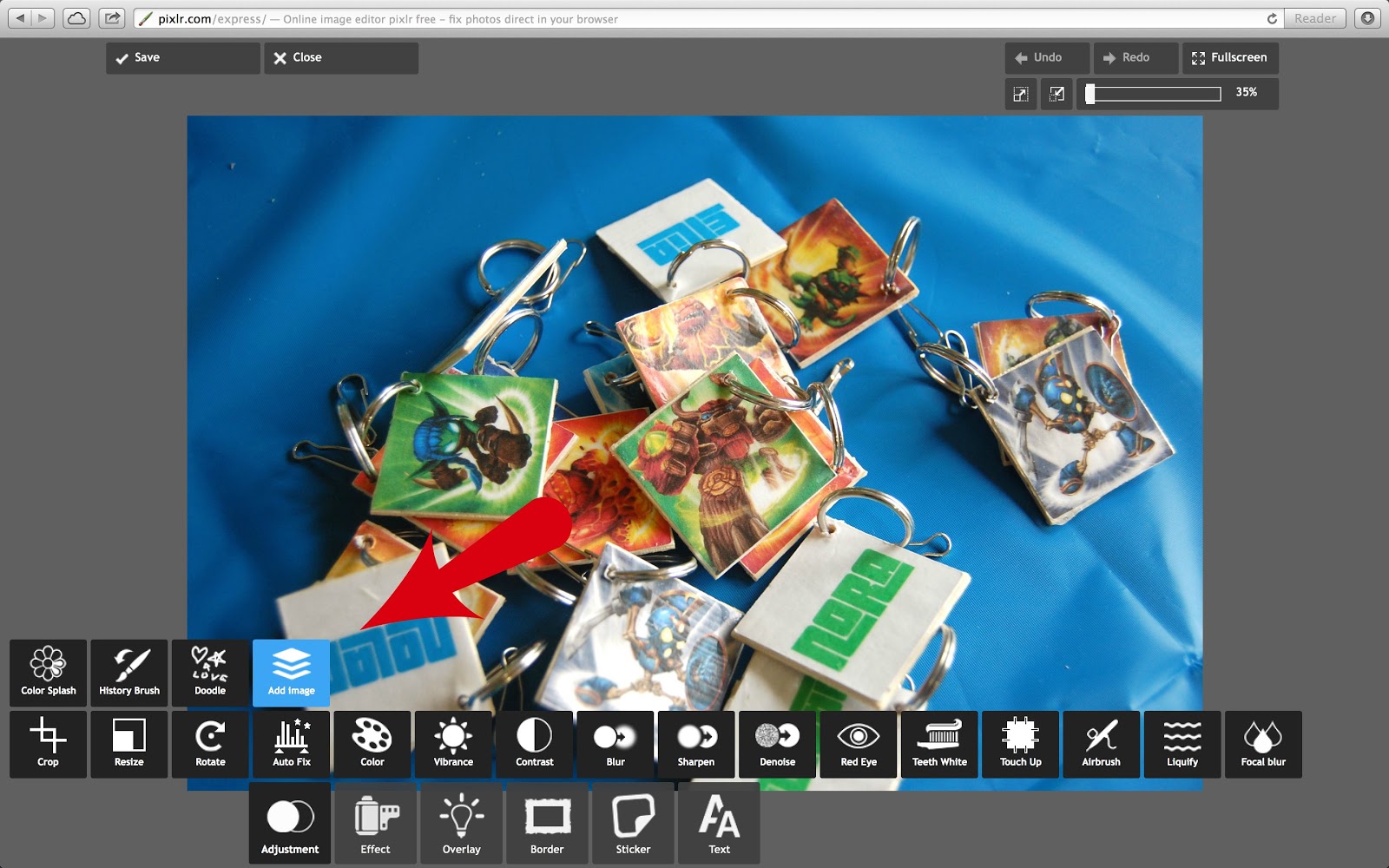Choose the Doodle tool
This screenshot has height=868, width=1389.
pyautogui.click(x=210, y=673)
